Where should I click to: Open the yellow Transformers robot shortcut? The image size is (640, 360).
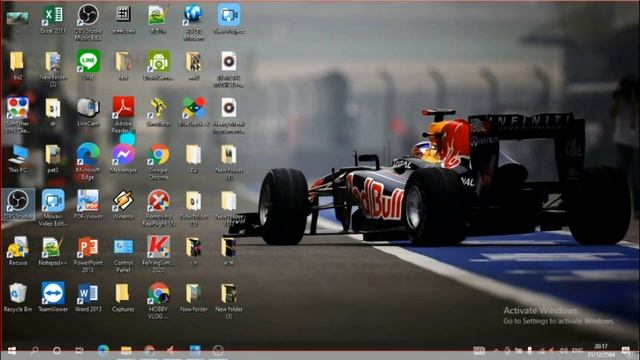pos(158,112)
